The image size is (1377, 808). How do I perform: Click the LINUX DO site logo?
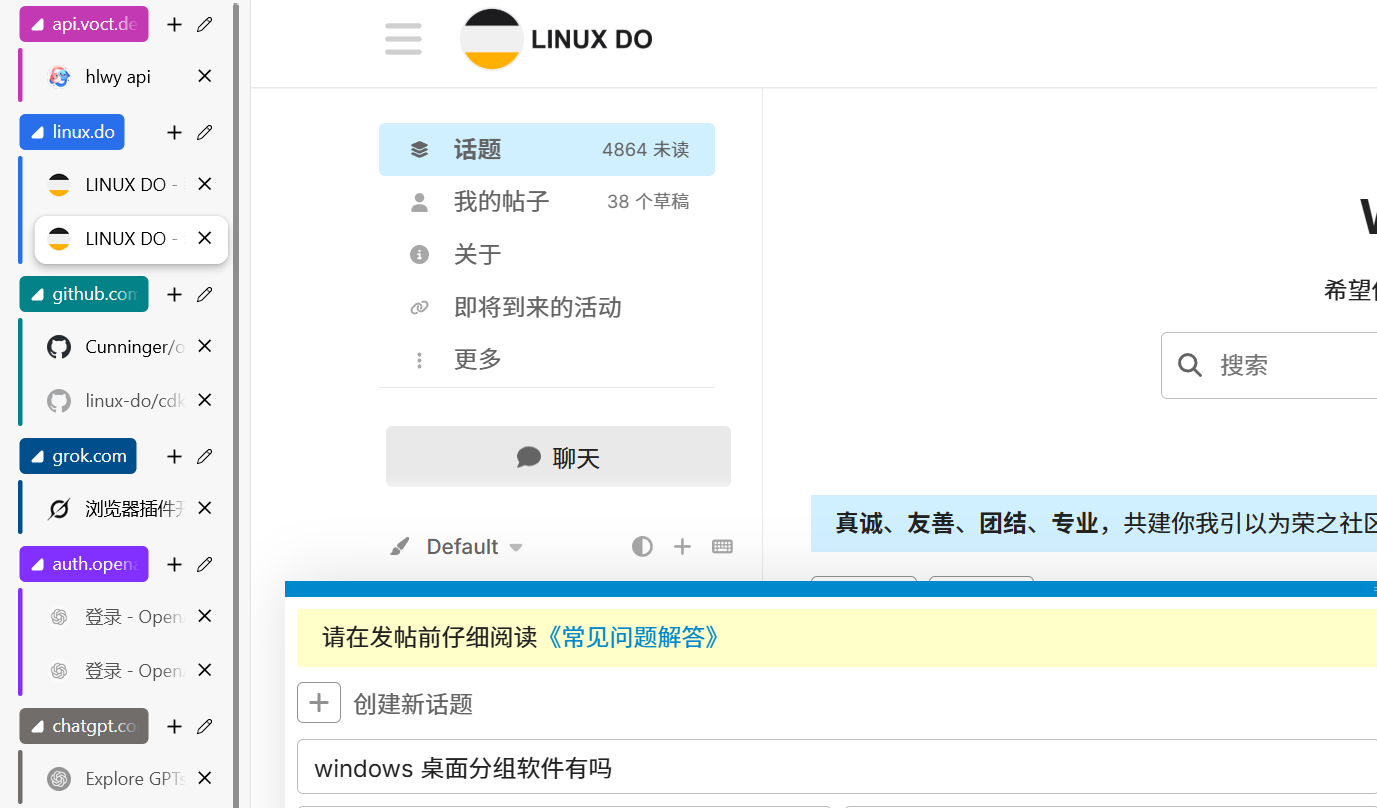point(556,39)
